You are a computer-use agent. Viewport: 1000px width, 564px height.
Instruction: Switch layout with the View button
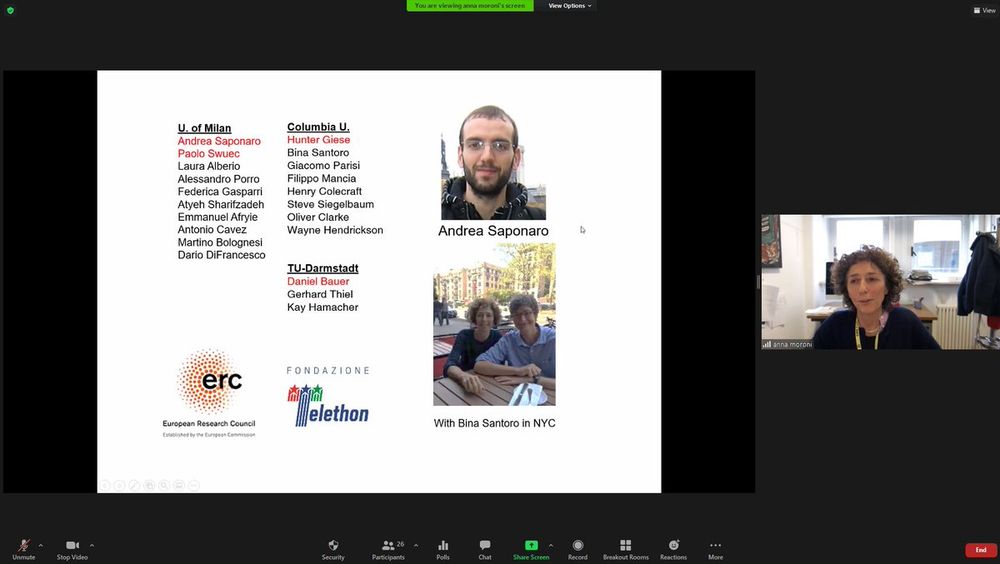984,10
